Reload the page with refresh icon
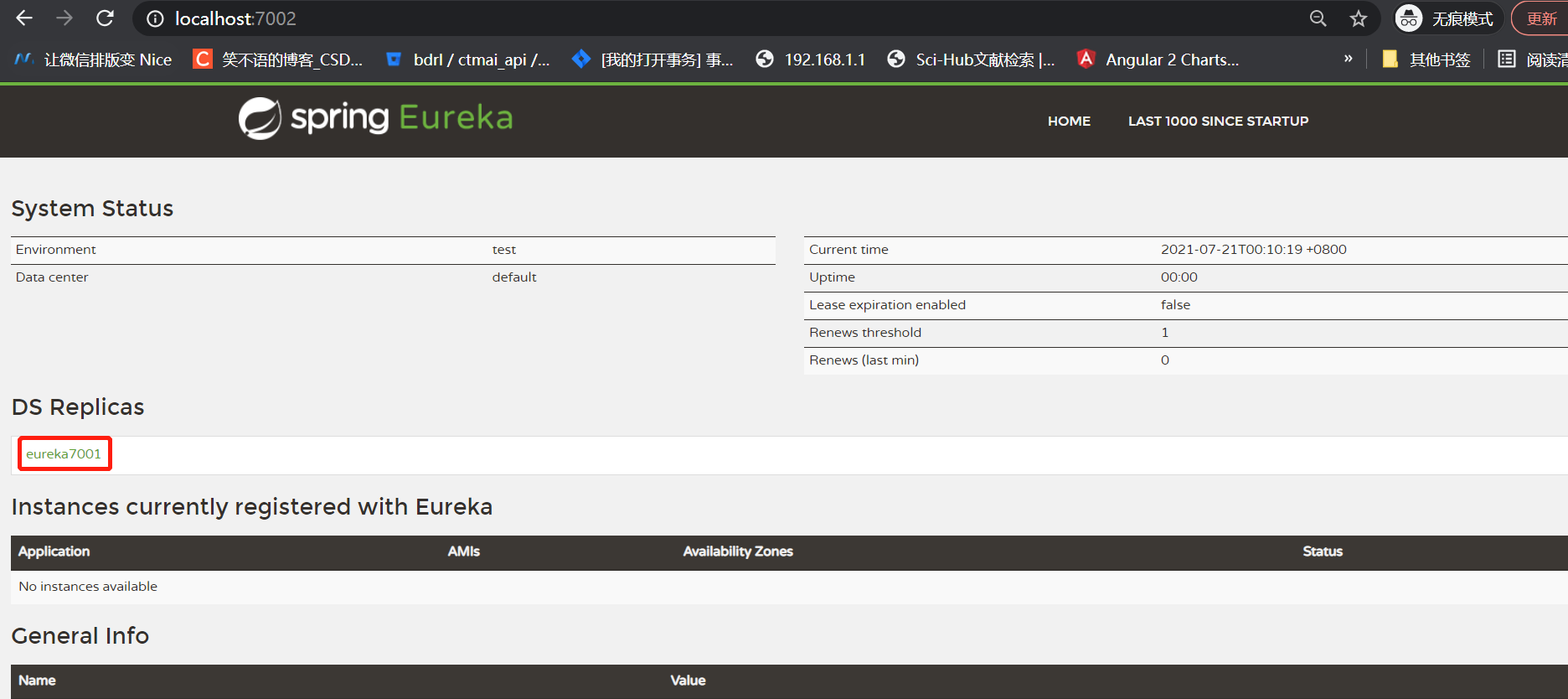The width and height of the screenshot is (1568, 699). (x=105, y=18)
